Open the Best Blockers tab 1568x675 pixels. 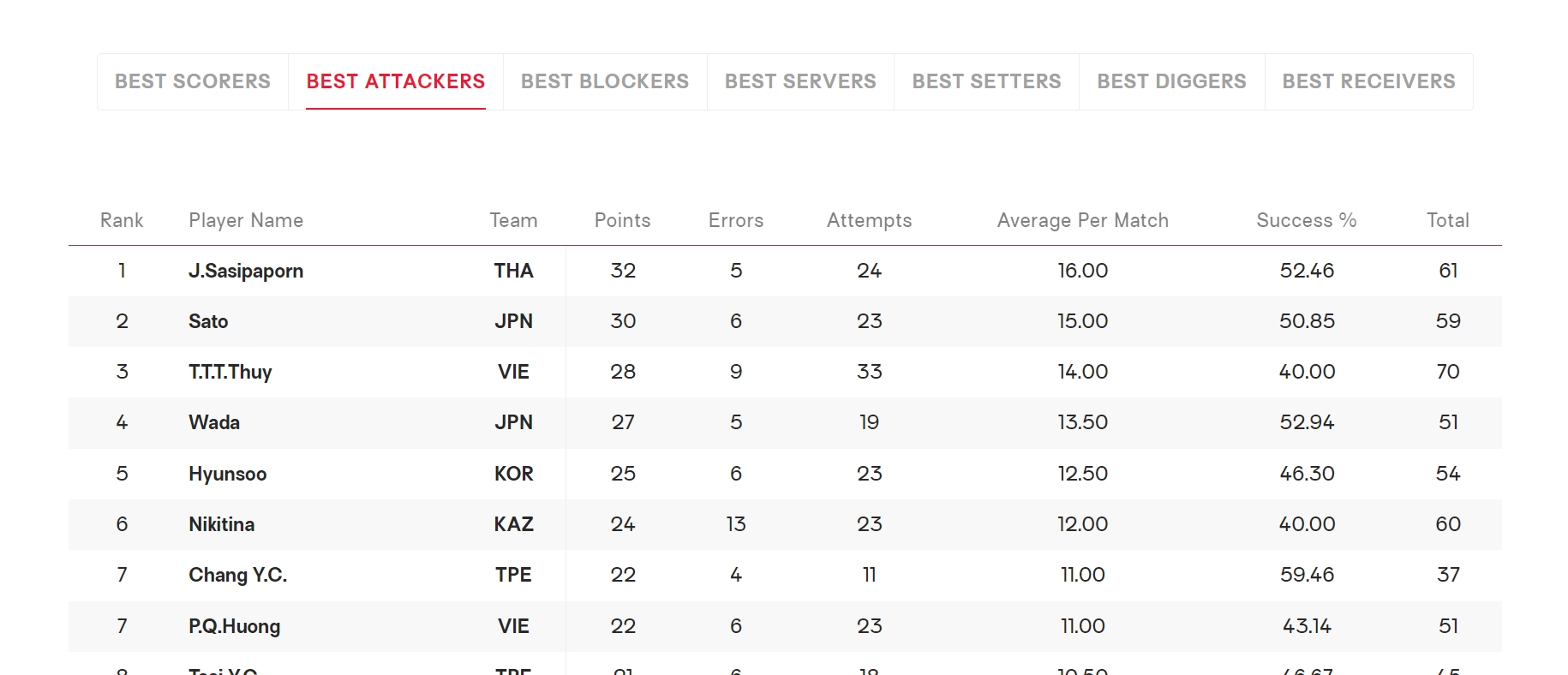(605, 81)
